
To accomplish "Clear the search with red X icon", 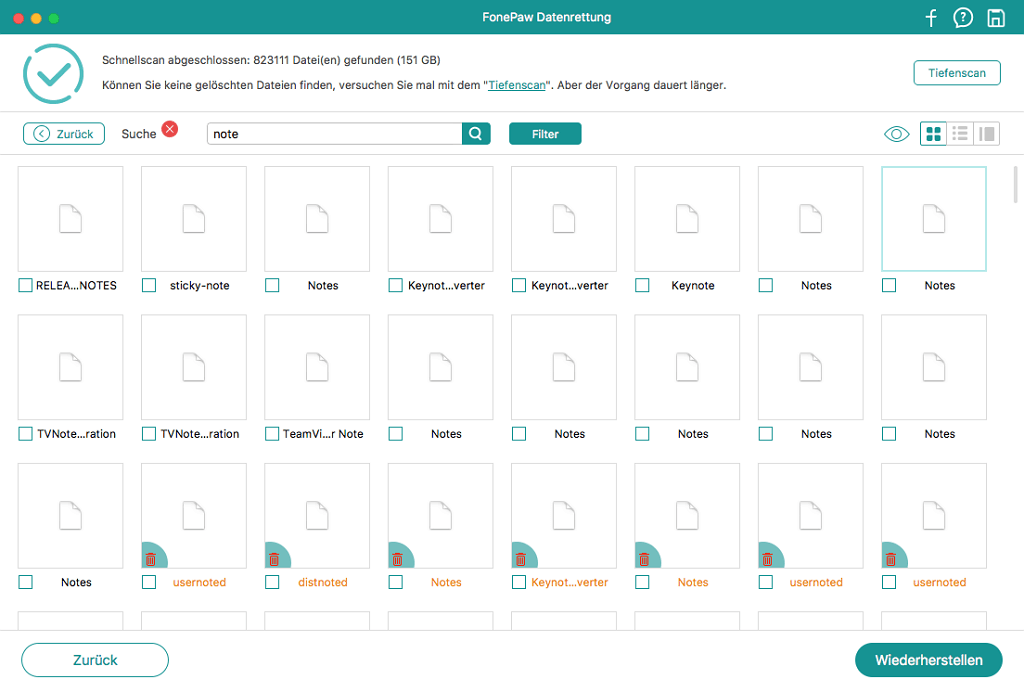I will (x=170, y=129).
